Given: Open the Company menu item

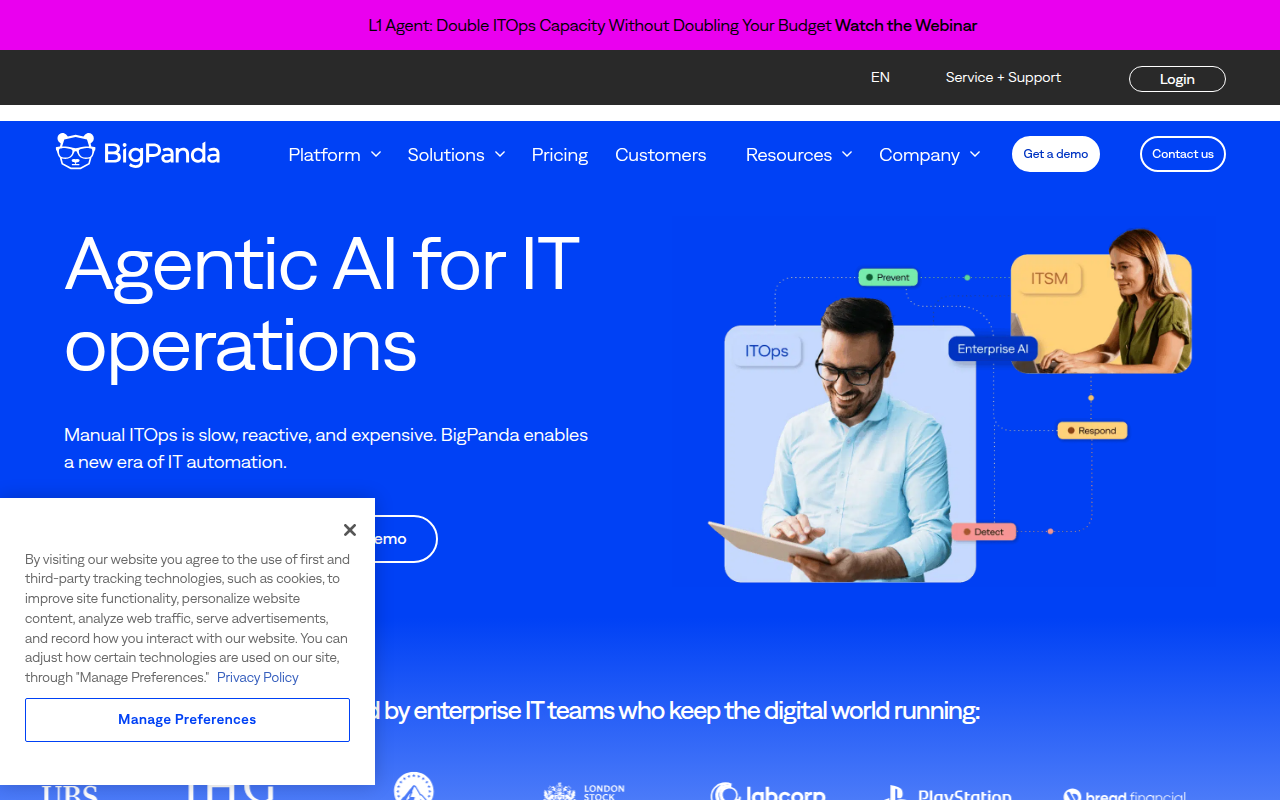Looking at the screenshot, I should click(x=919, y=155).
